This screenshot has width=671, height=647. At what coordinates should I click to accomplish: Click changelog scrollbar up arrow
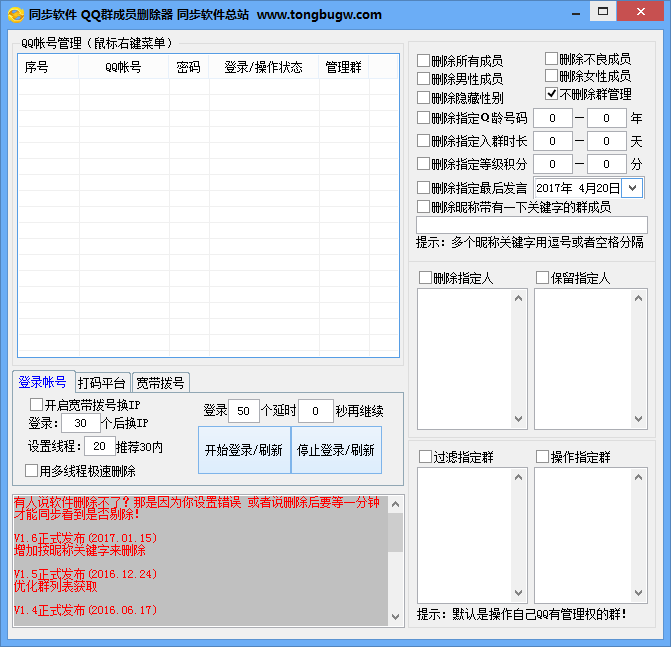[x=395, y=504]
